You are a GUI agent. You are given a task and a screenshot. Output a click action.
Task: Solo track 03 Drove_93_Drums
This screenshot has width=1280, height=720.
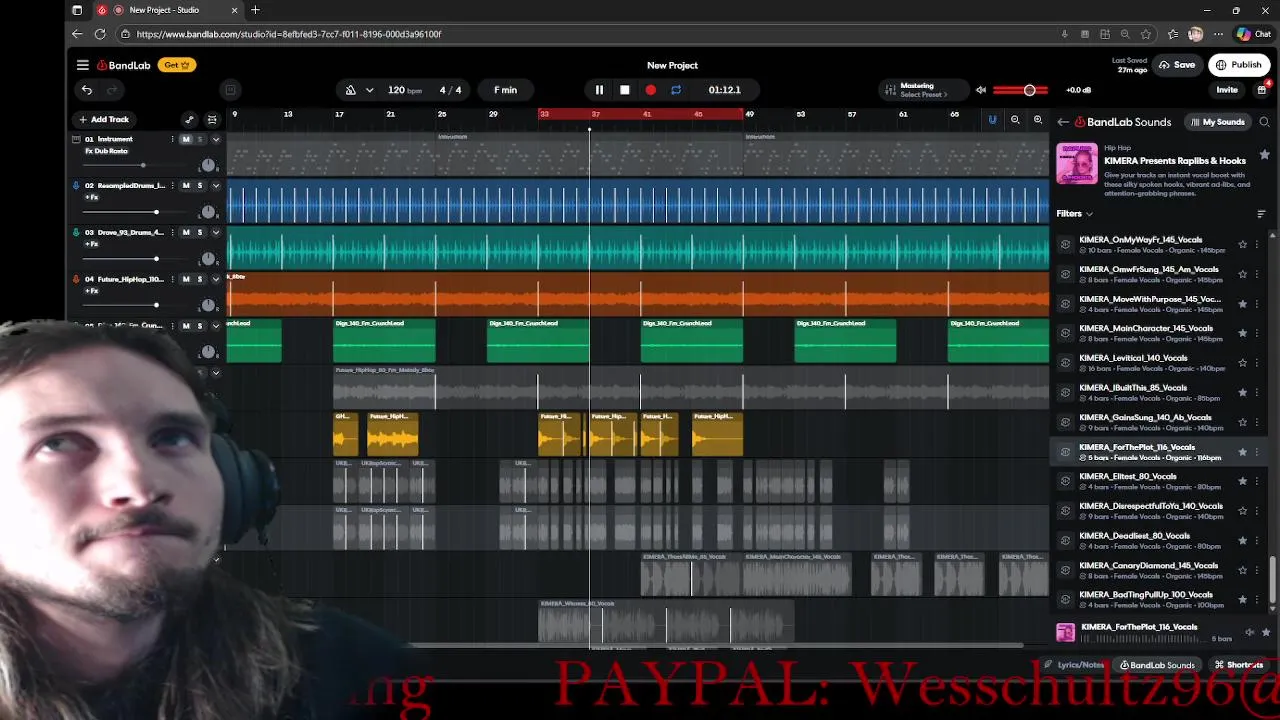point(199,232)
